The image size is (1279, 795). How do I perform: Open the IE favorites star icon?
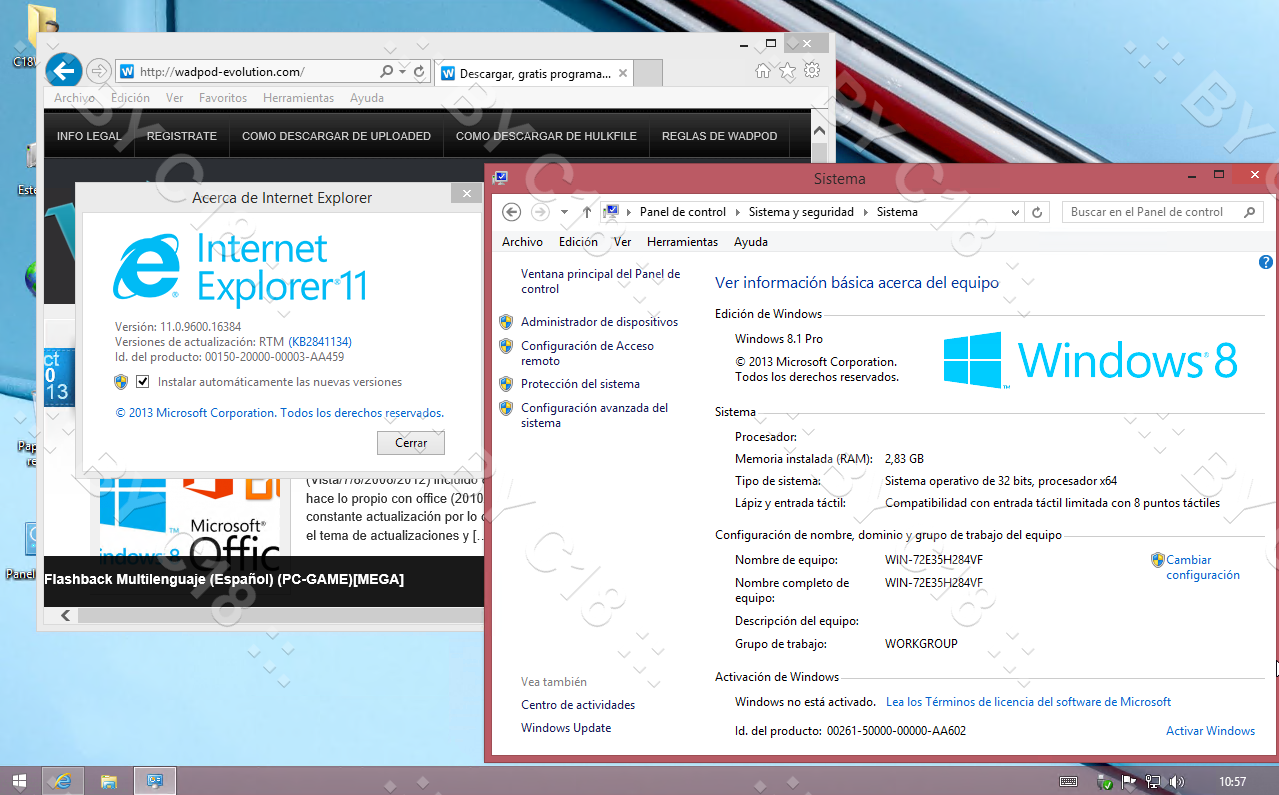(788, 70)
